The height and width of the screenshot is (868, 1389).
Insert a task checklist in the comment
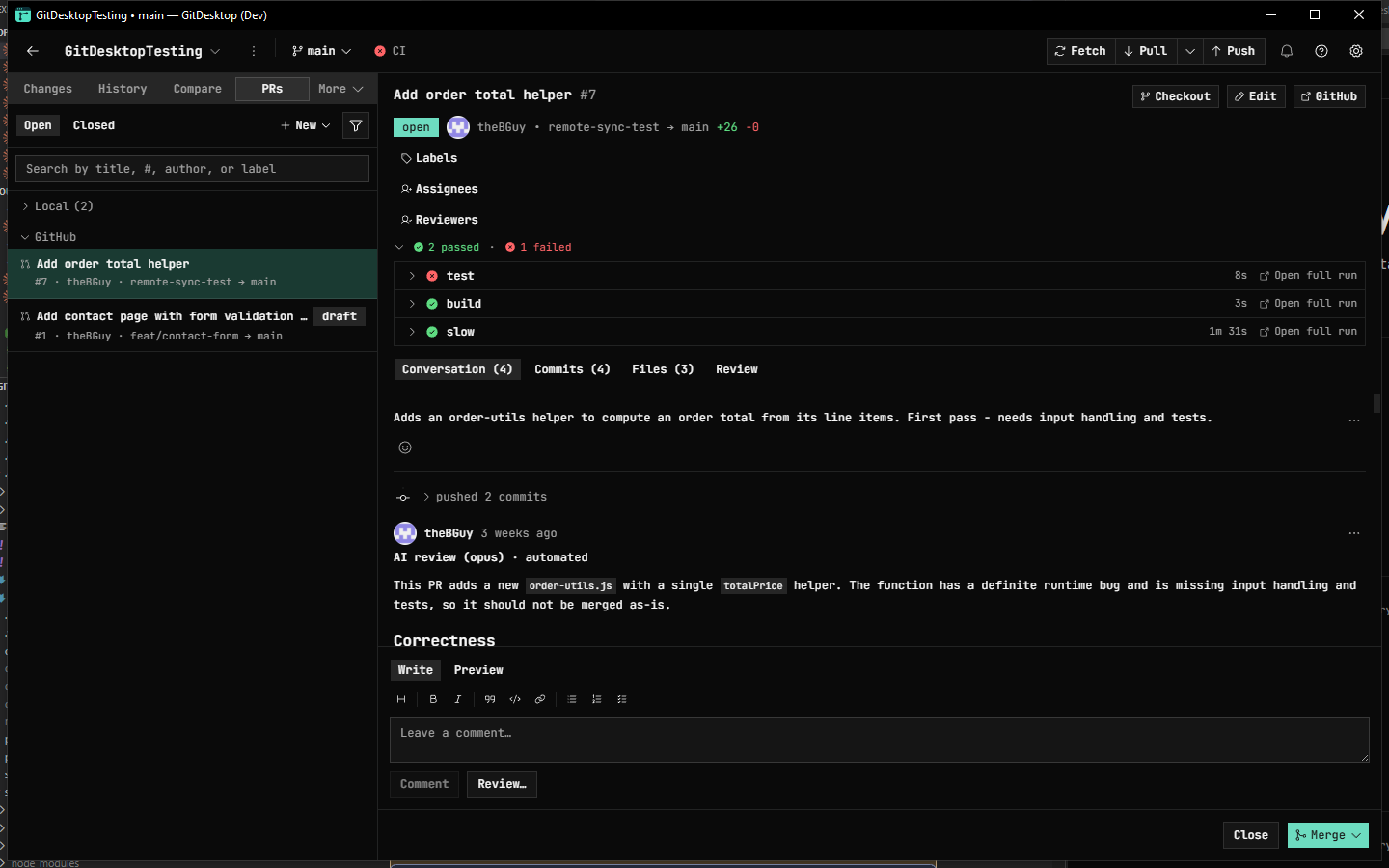622,699
